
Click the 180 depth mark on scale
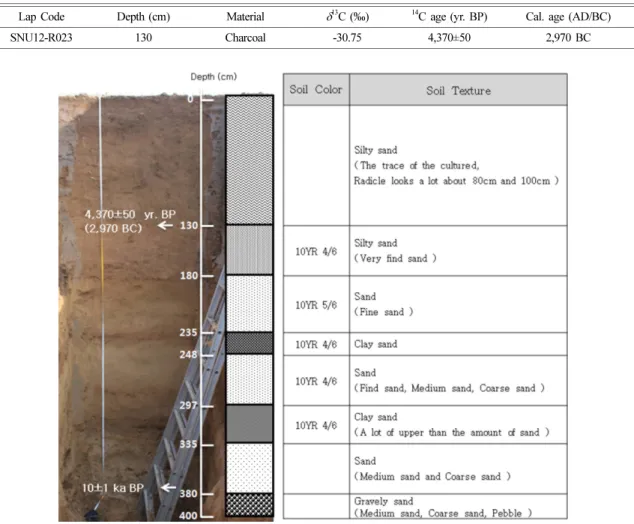(189, 276)
